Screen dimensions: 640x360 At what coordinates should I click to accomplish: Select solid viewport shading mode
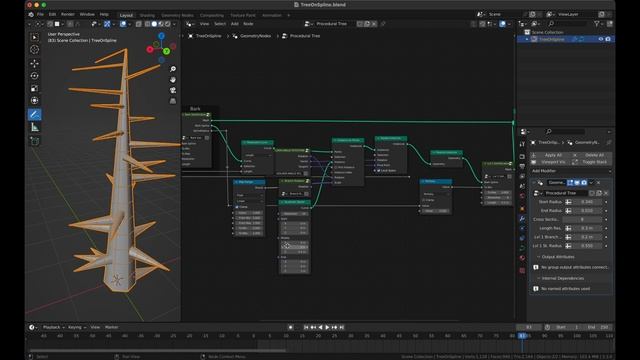(154, 24)
